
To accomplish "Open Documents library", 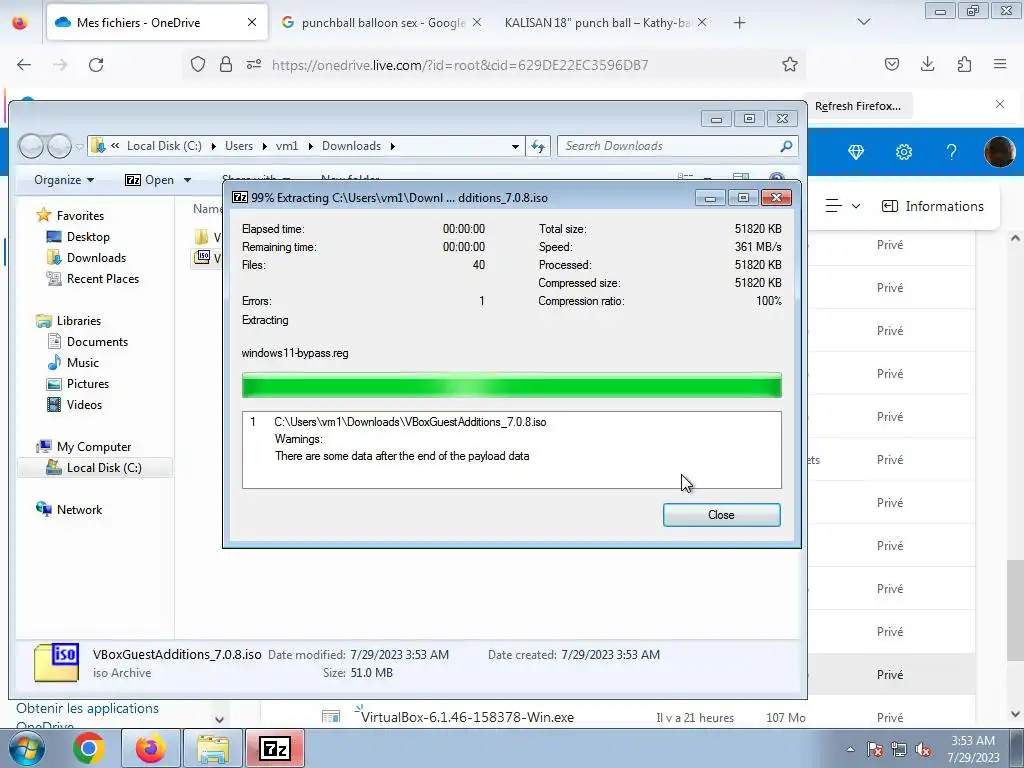I will tap(97, 342).
